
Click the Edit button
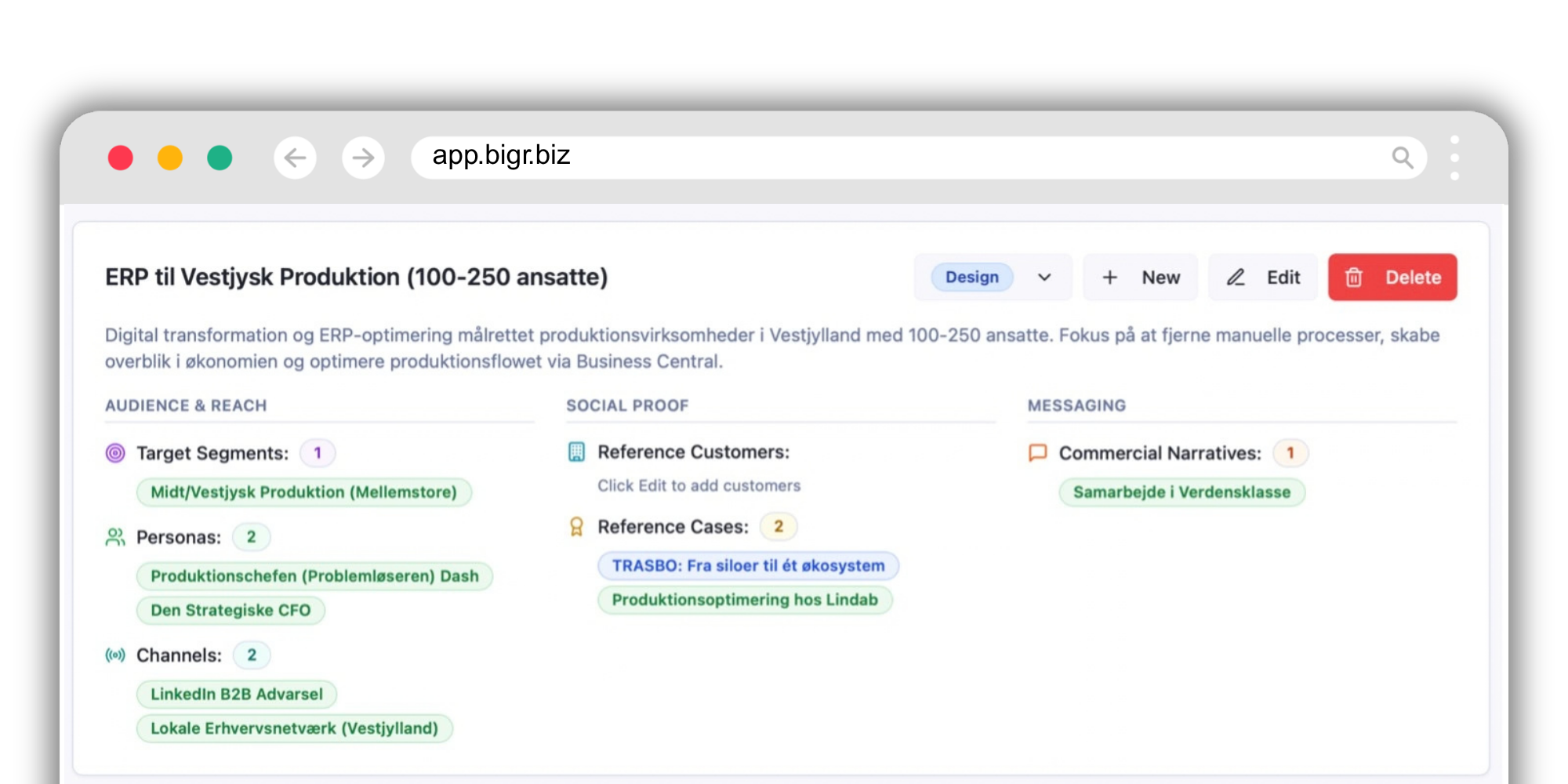point(1263,278)
